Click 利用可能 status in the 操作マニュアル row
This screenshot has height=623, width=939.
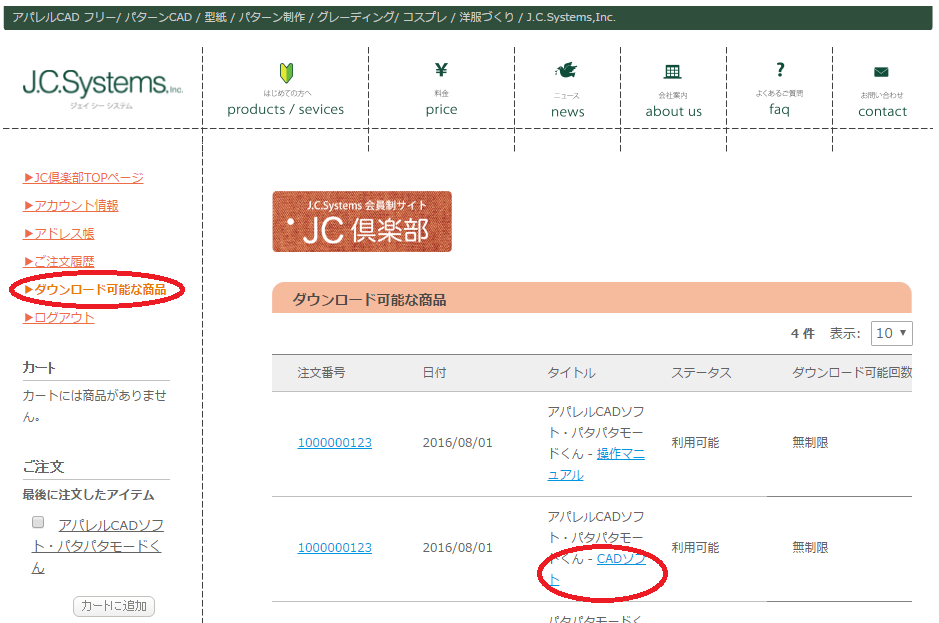pos(695,443)
